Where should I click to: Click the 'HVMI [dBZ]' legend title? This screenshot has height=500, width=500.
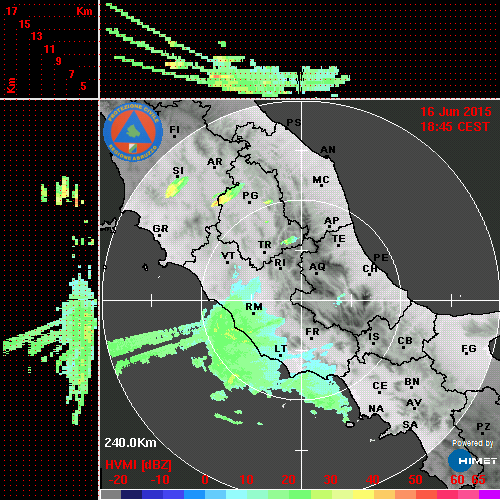click(x=138, y=465)
